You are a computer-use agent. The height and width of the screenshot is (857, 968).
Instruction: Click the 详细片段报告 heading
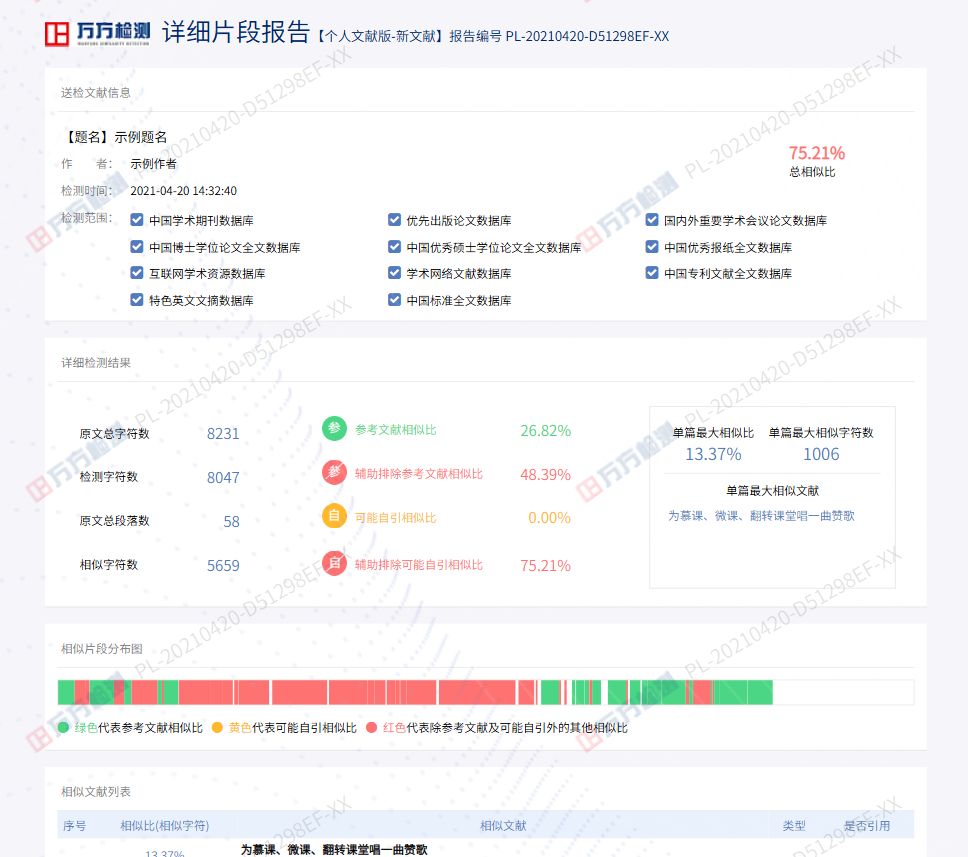236,32
